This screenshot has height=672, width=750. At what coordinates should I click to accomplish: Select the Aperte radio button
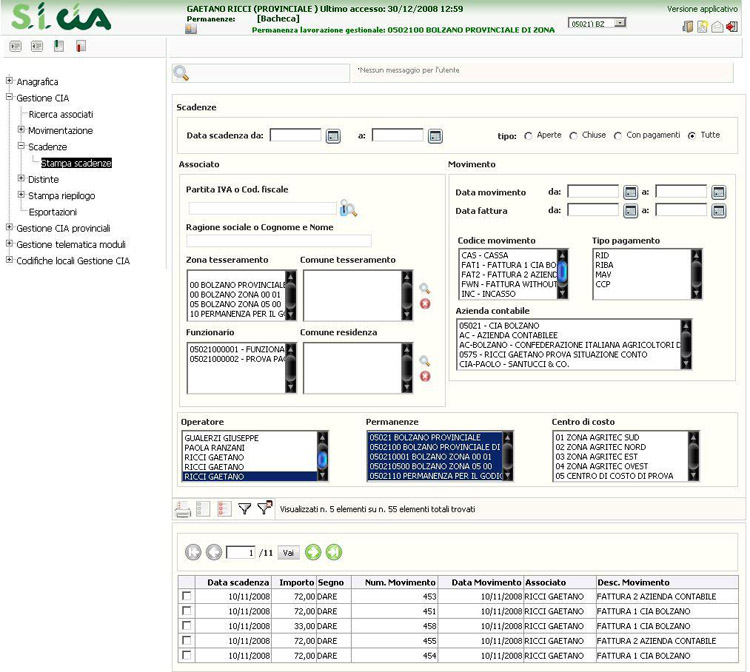click(x=528, y=136)
